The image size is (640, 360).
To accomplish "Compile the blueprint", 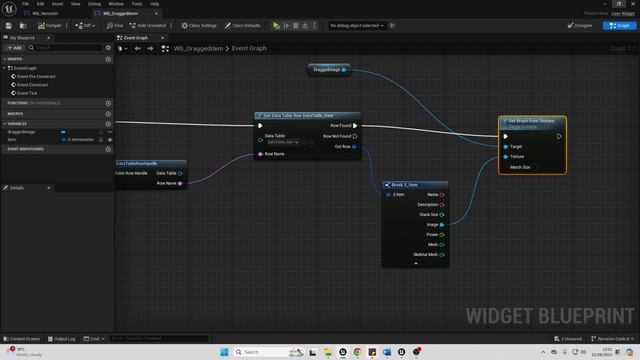I will pos(49,26).
